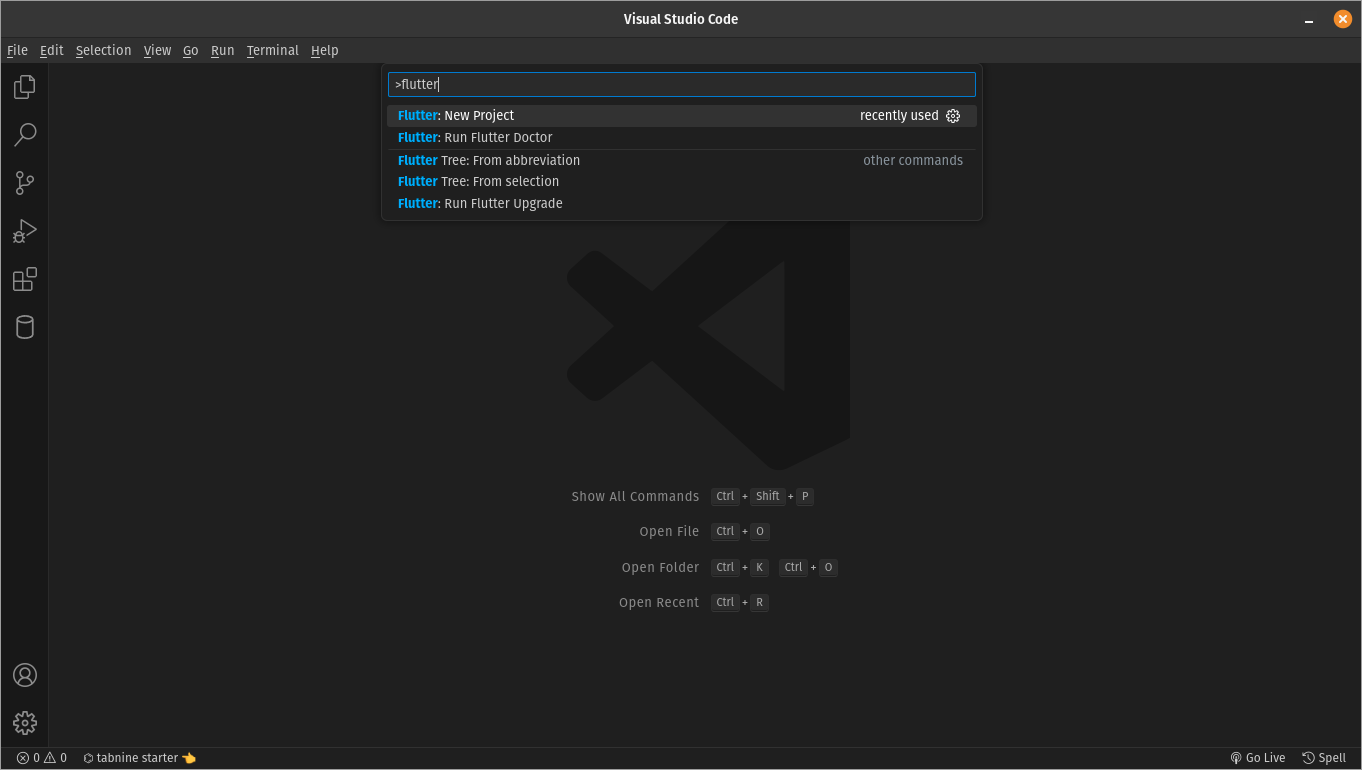
Task: Close the Visual Studio Code window
Action: click(x=1342, y=19)
